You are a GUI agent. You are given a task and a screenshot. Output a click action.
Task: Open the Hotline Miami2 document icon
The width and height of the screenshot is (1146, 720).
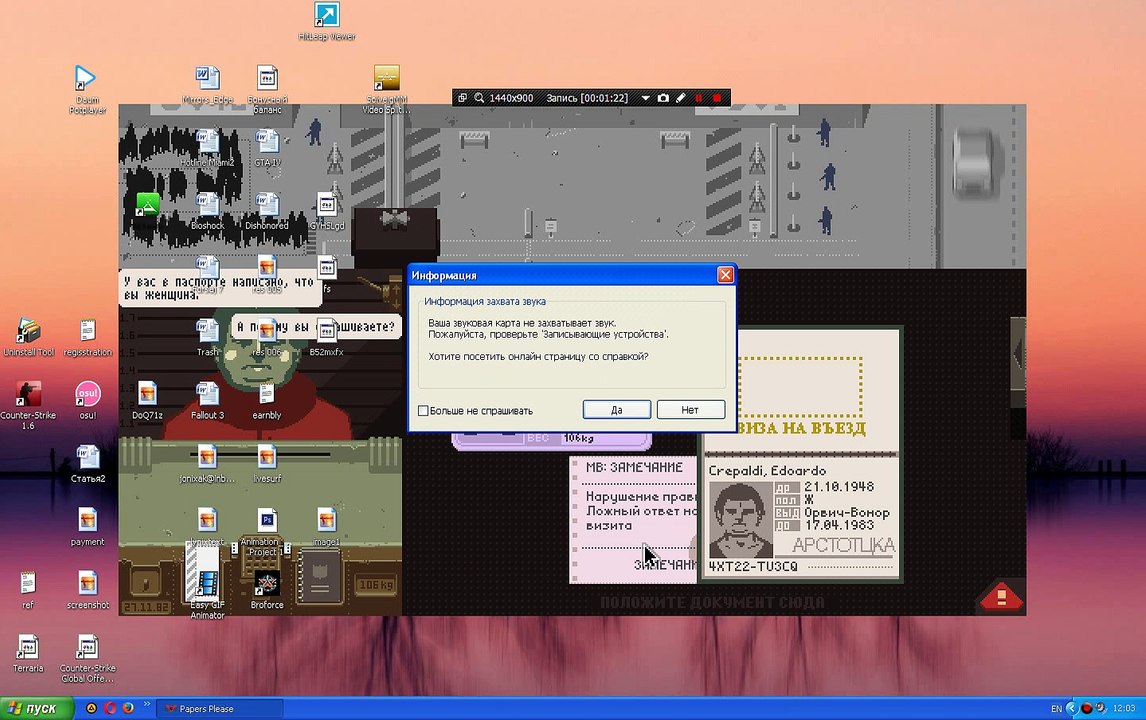208,148
